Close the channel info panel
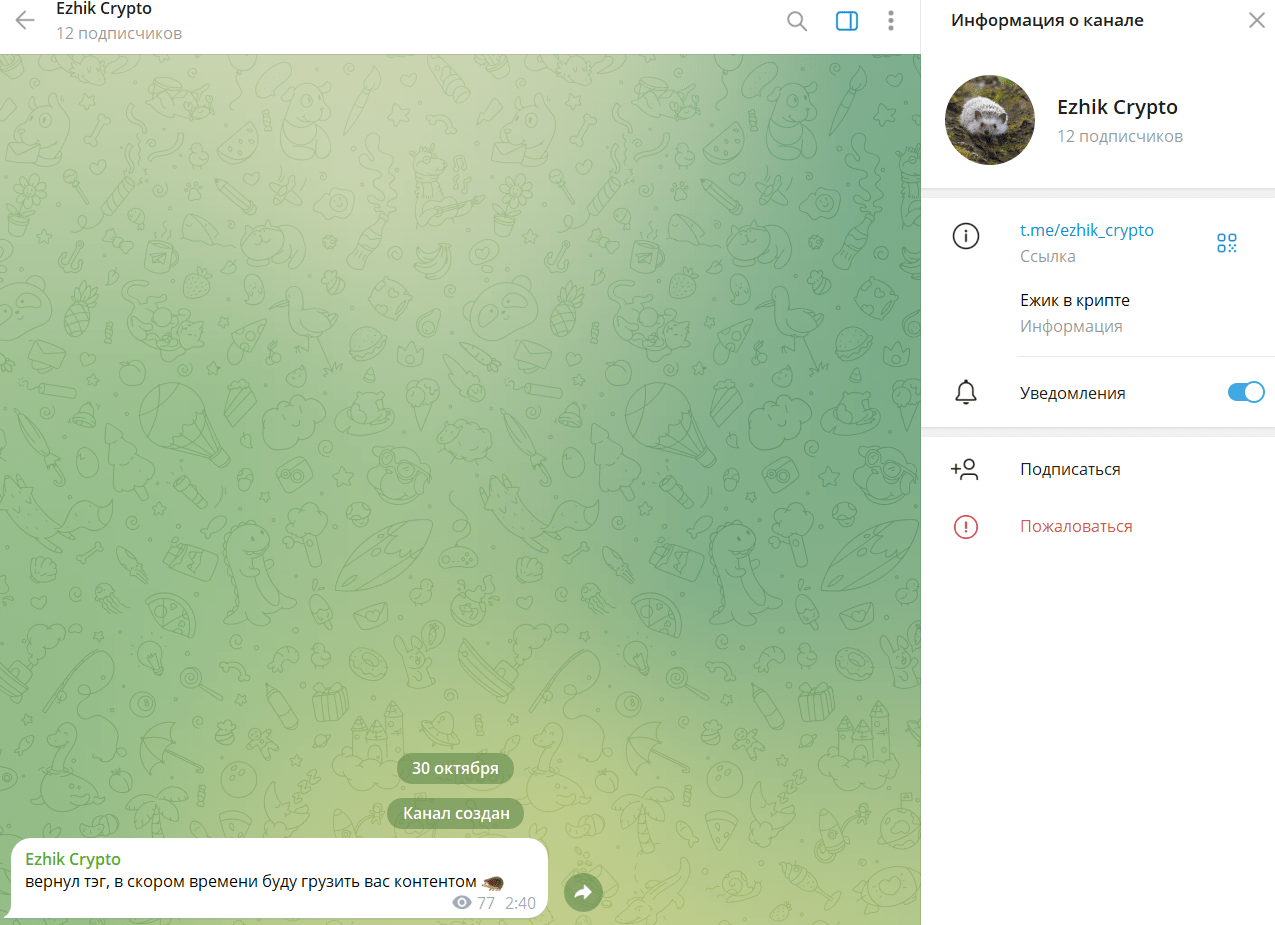1275x925 pixels. point(1257,20)
